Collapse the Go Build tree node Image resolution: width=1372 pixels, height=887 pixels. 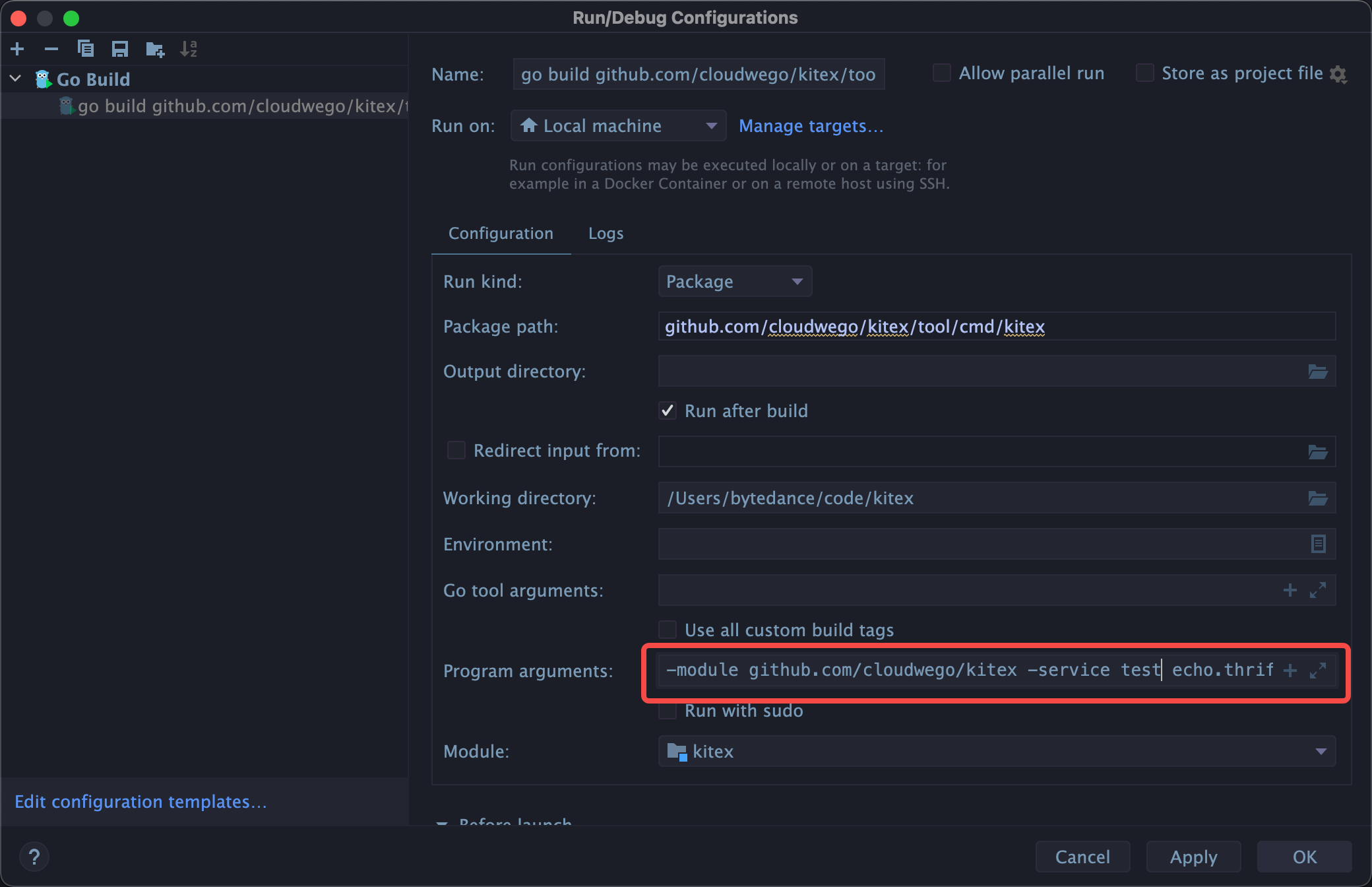[x=15, y=78]
